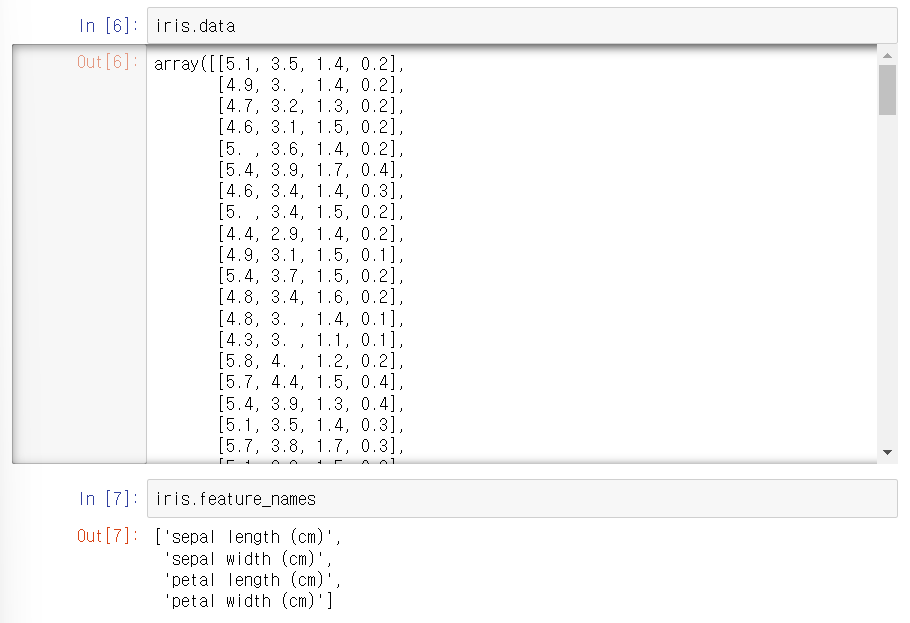This screenshot has height=623, width=910.
Task: Click the array row [4.6, 3.1, 1.5, 0.2]
Action: point(310,127)
